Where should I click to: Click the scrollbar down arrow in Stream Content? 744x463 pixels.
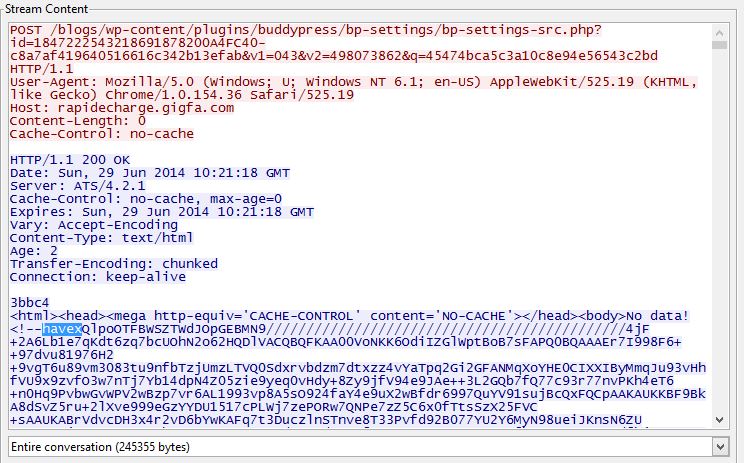(719, 420)
